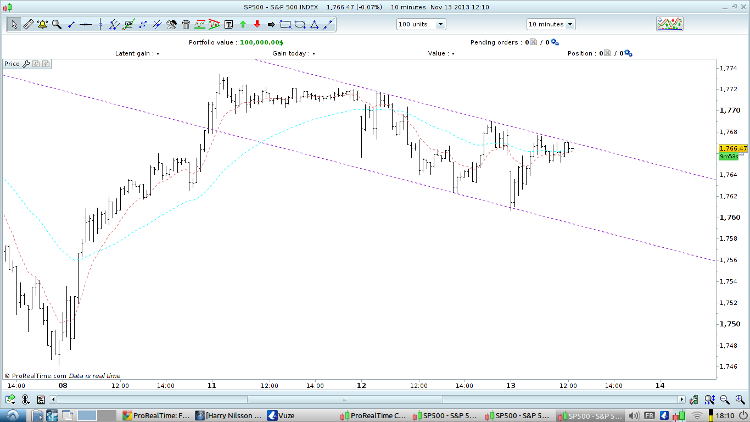Switch to ProRealTime C... taskbar window
Screen dimensions: 750x422
pos(373,415)
